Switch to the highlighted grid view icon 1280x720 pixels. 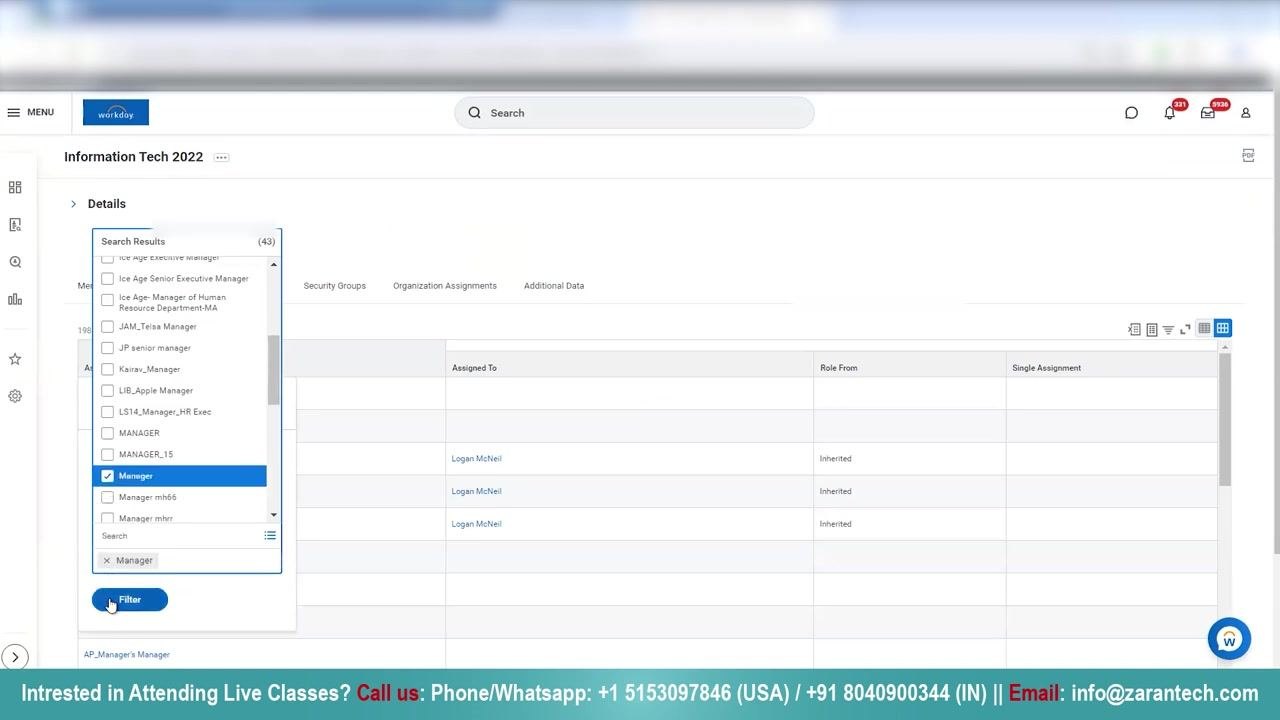coord(1222,328)
